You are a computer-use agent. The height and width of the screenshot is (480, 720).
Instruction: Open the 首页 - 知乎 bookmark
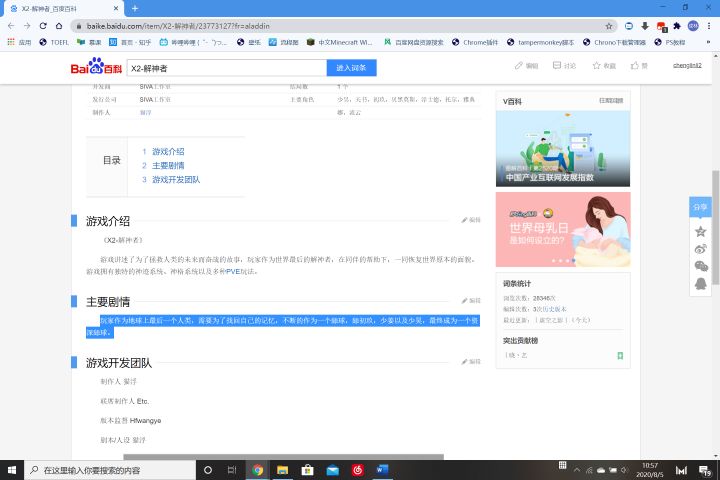(130, 42)
